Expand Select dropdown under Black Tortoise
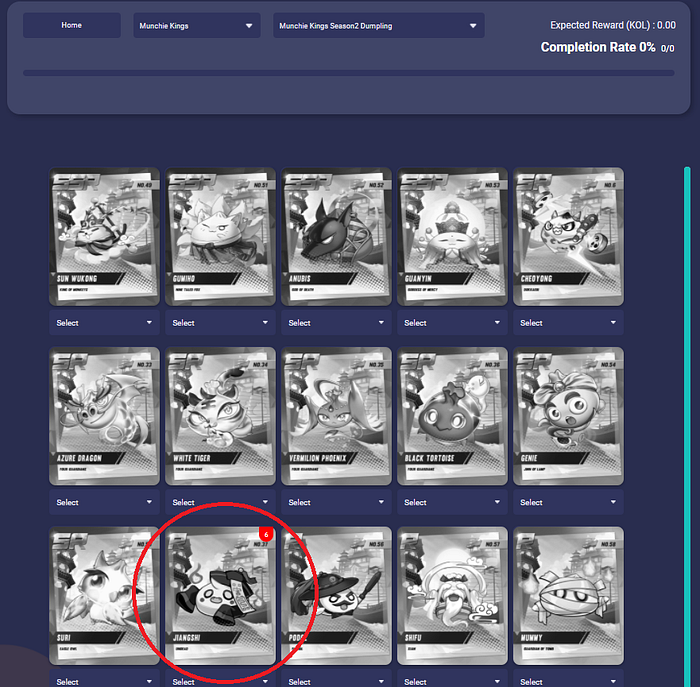 pyautogui.click(x=452, y=502)
